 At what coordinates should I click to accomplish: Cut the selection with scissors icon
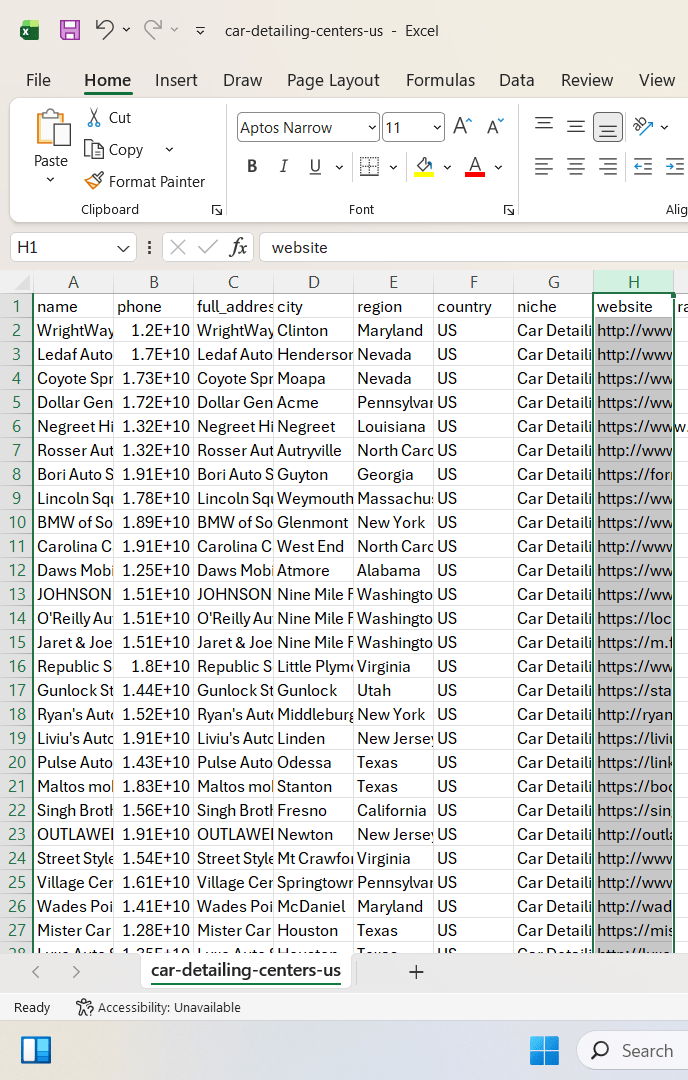(94, 118)
